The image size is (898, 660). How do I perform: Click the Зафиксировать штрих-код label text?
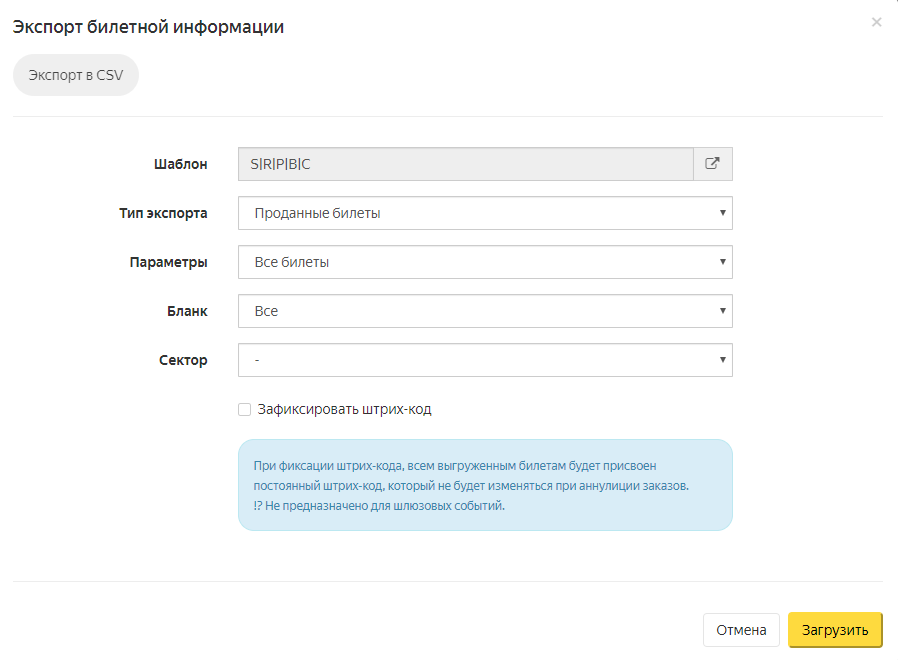coord(344,409)
